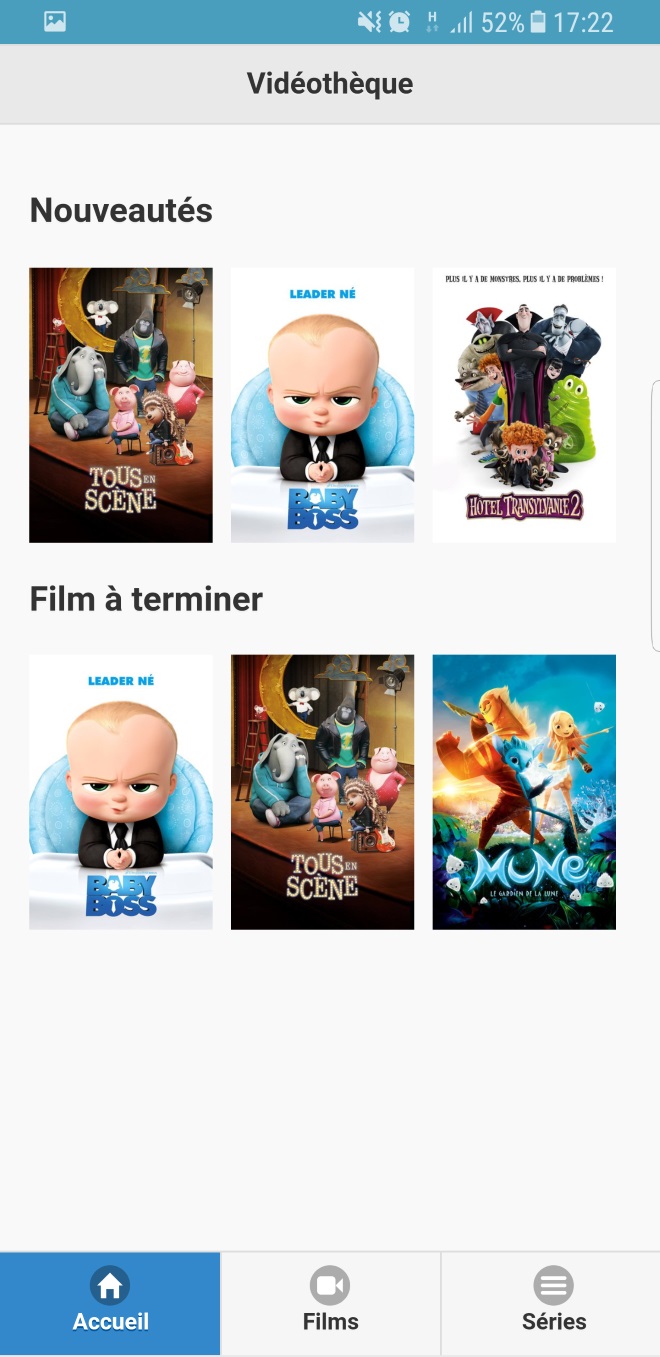Open the Mune movie poster
The width and height of the screenshot is (660, 1357).
[524, 792]
